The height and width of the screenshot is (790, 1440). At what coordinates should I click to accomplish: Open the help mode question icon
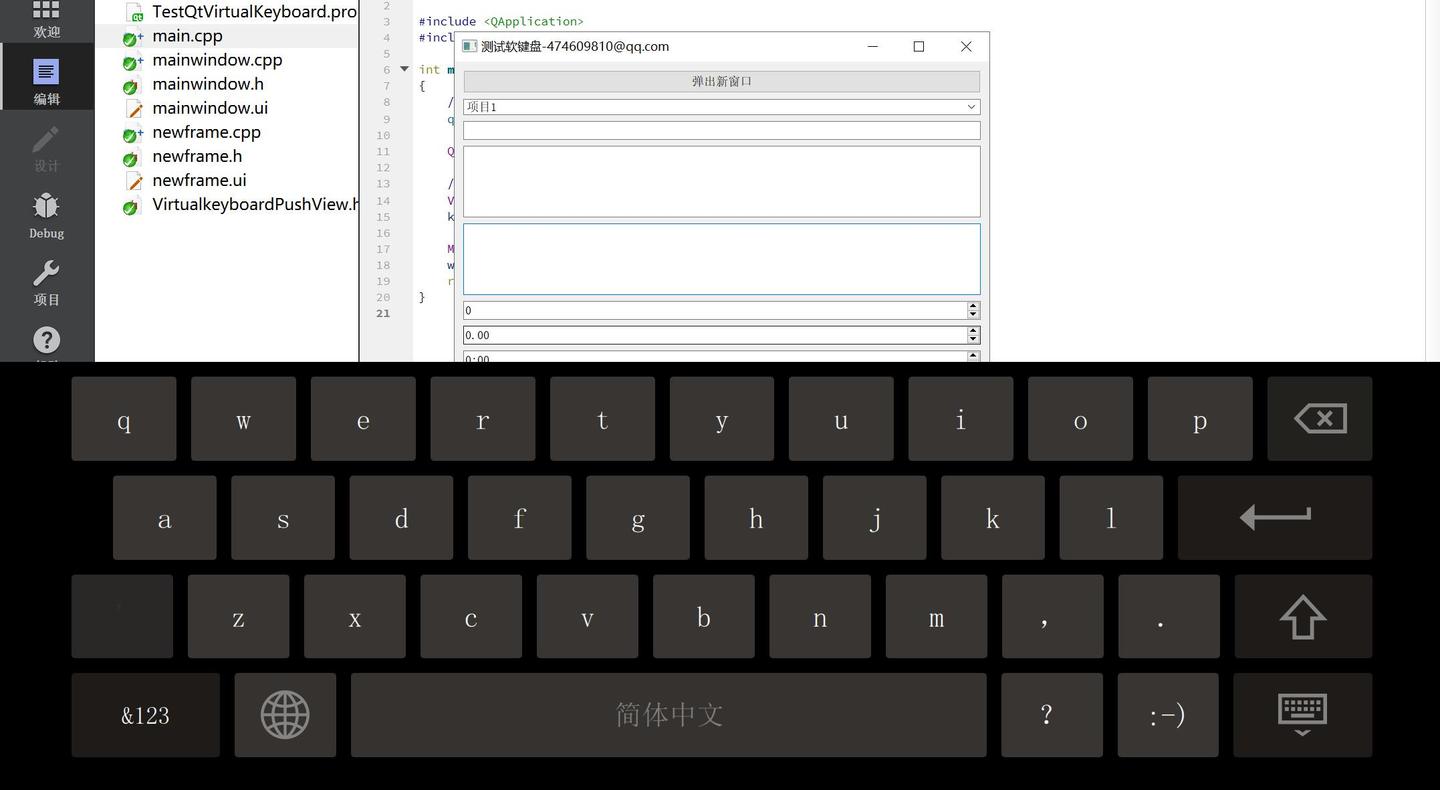pos(46,341)
